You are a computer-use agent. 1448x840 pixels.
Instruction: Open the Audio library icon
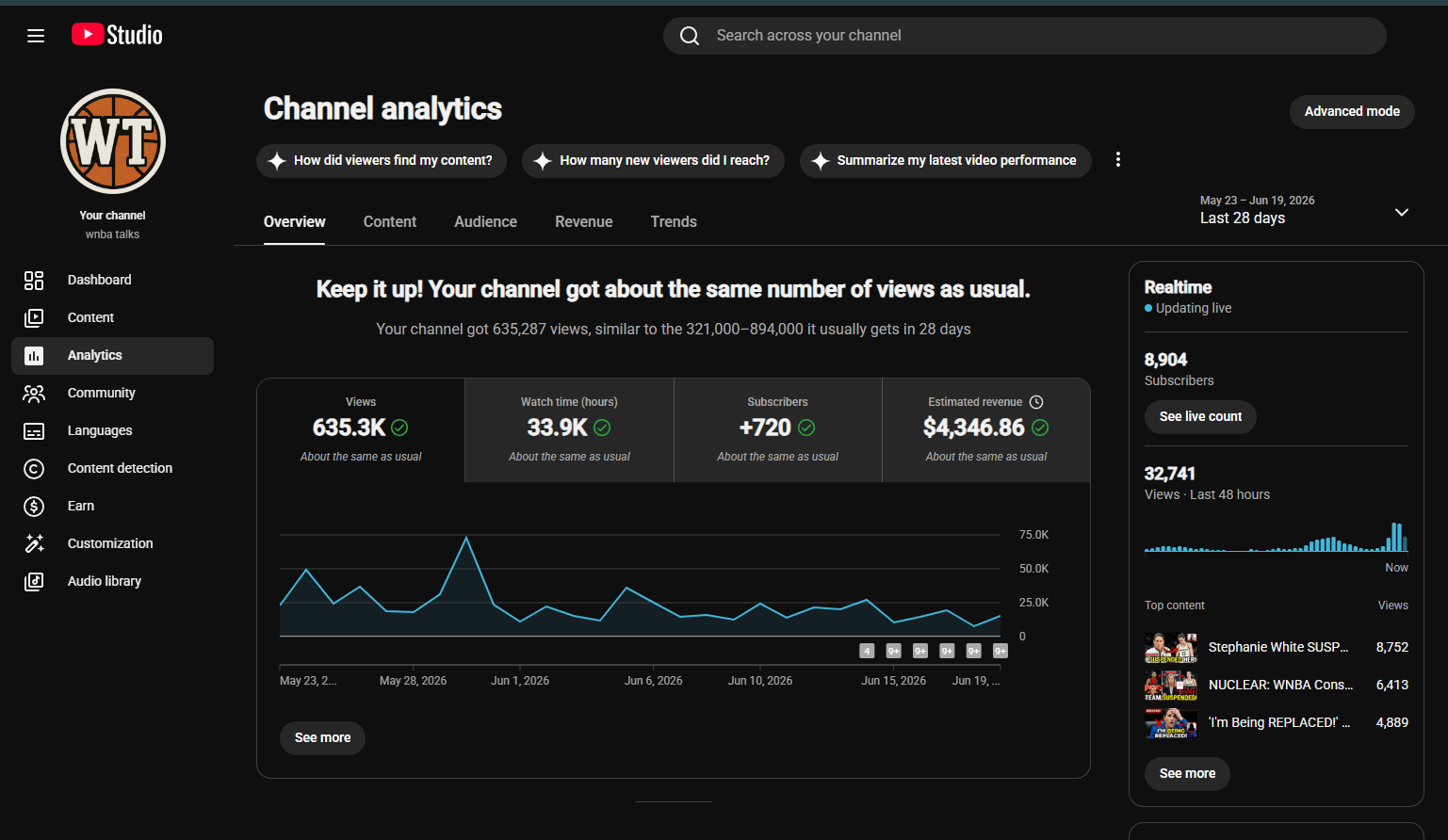click(x=34, y=581)
